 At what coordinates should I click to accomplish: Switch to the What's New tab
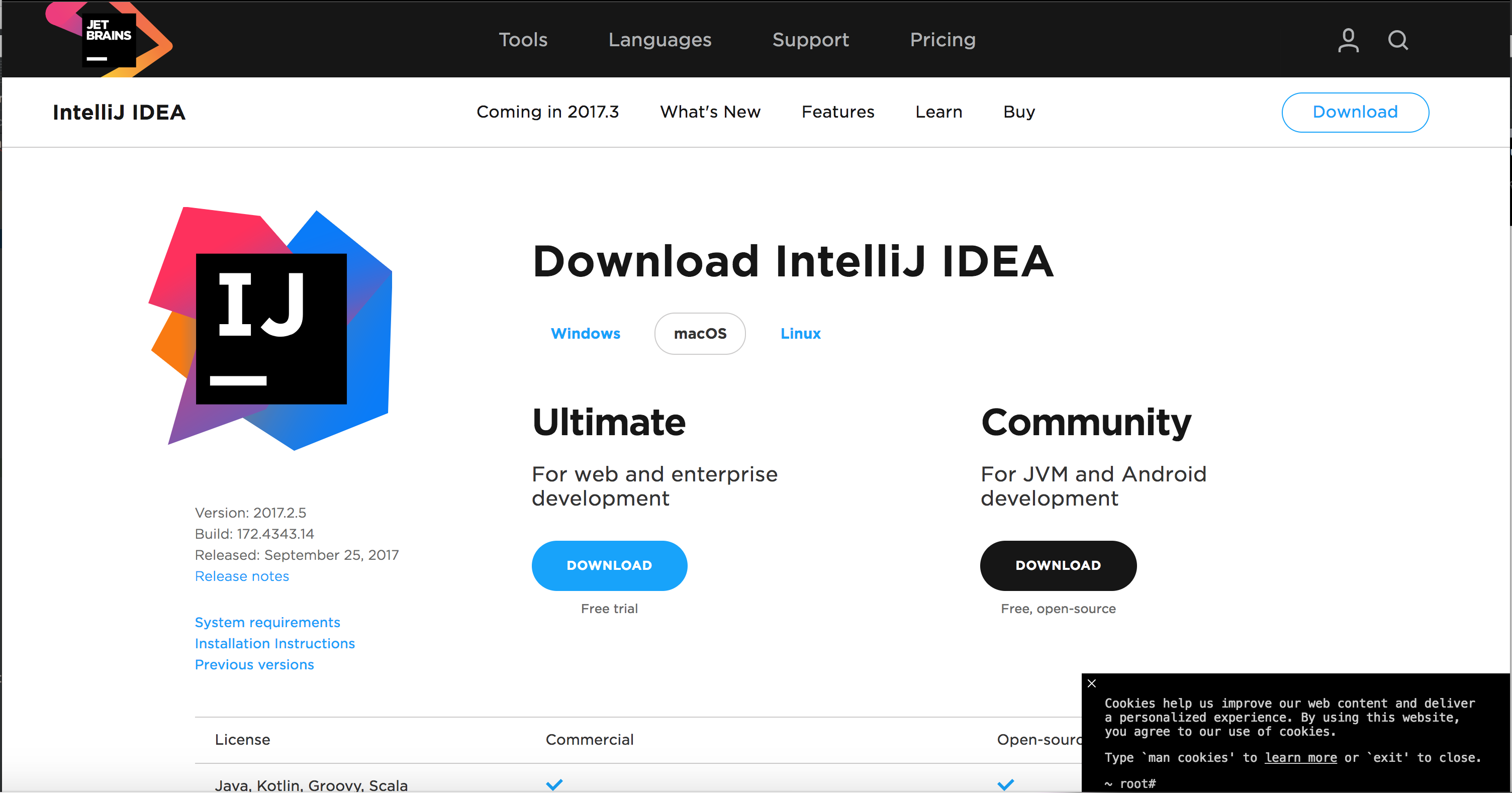coord(710,112)
